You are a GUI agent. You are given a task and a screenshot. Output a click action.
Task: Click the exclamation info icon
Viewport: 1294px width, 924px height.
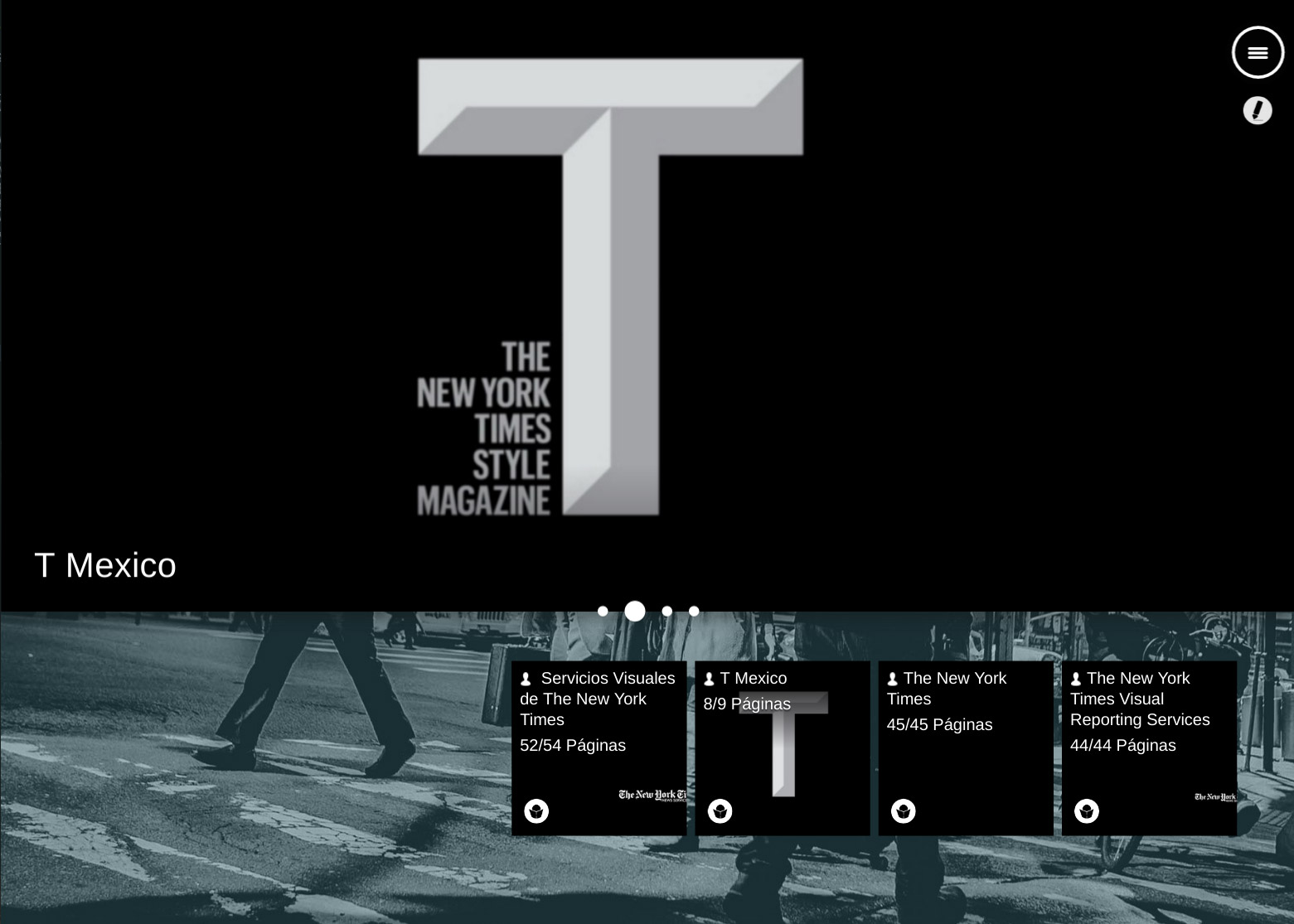click(x=1258, y=110)
